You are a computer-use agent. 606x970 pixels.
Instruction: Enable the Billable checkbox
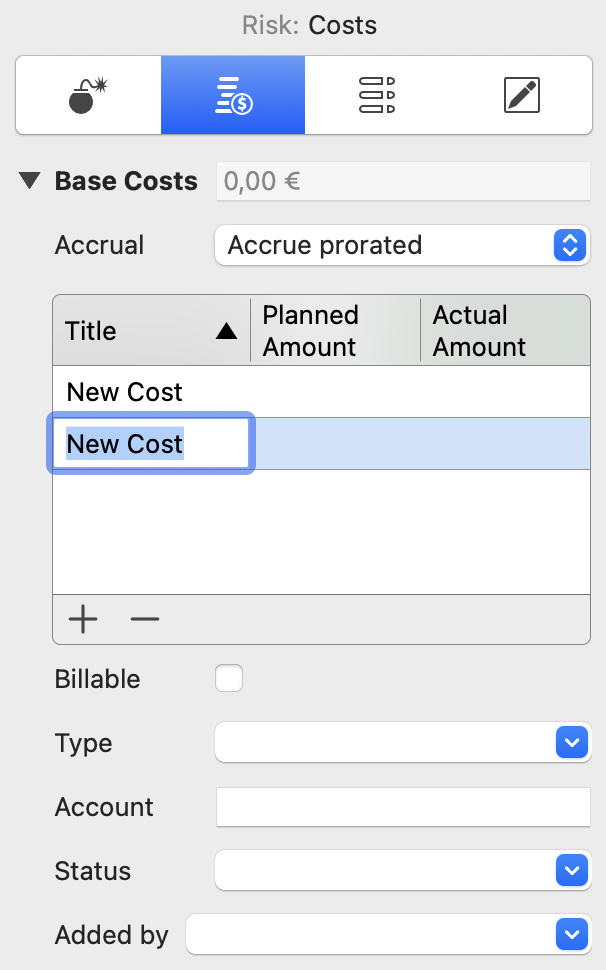(x=228, y=678)
